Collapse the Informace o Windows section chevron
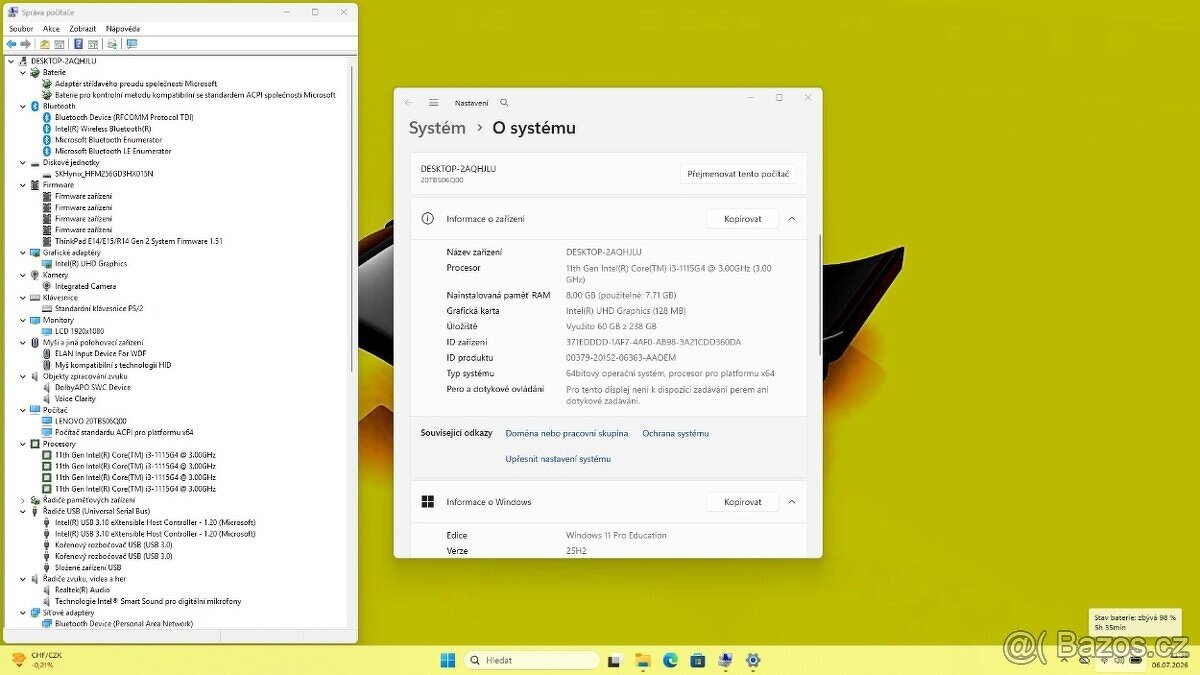Viewport: 1200px width, 675px height. [x=791, y=502]
